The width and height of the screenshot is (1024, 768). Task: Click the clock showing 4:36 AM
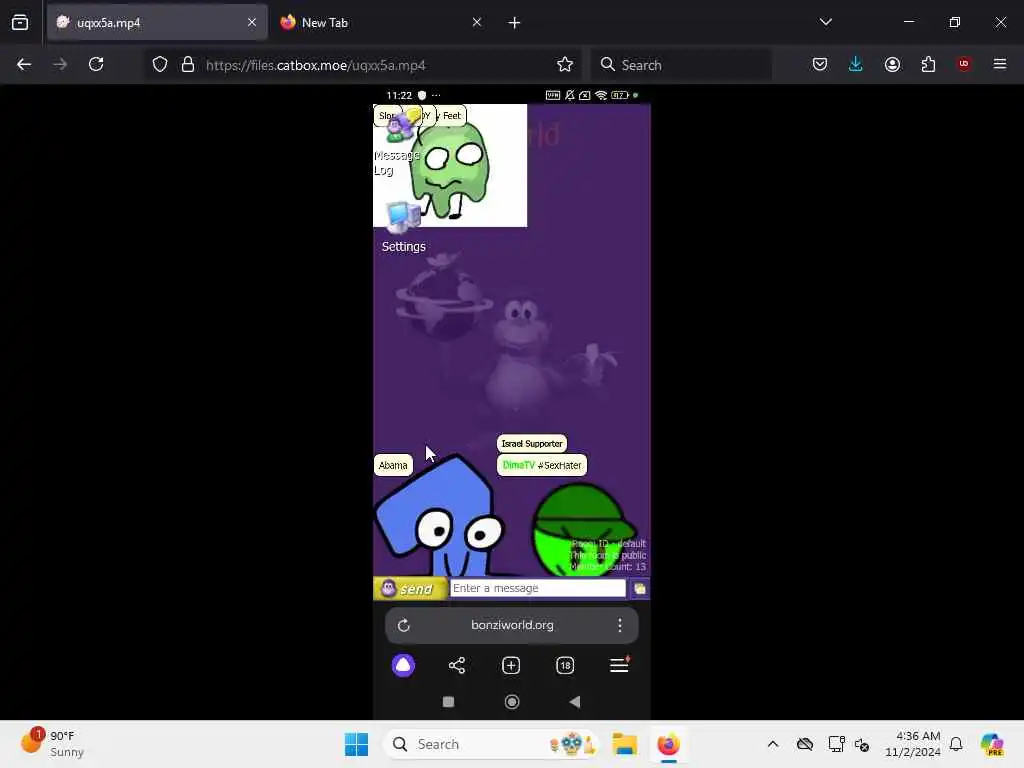[x=912, y=744]
